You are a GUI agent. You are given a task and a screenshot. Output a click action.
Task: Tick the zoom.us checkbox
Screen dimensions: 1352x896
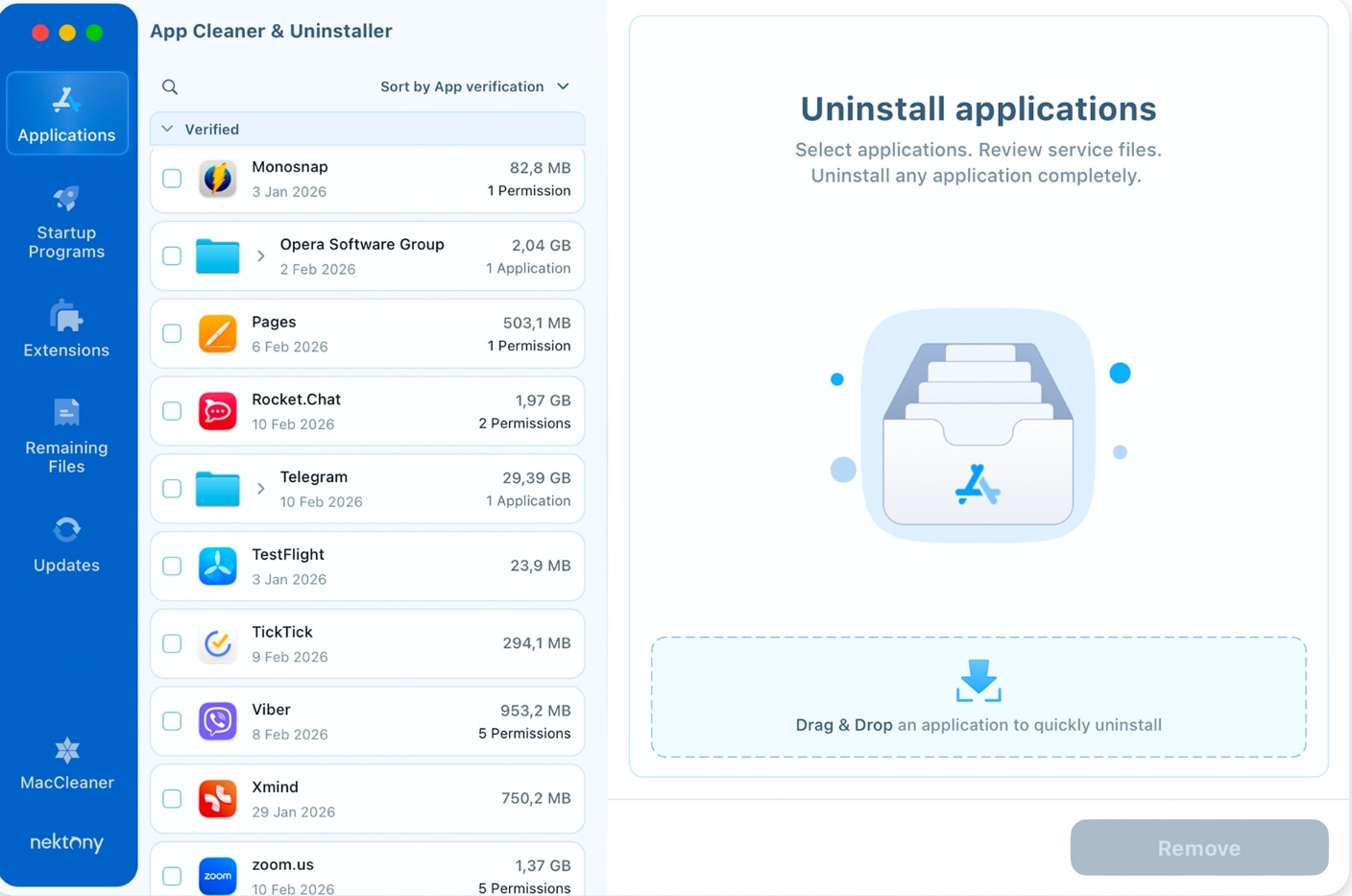(172, 876)
